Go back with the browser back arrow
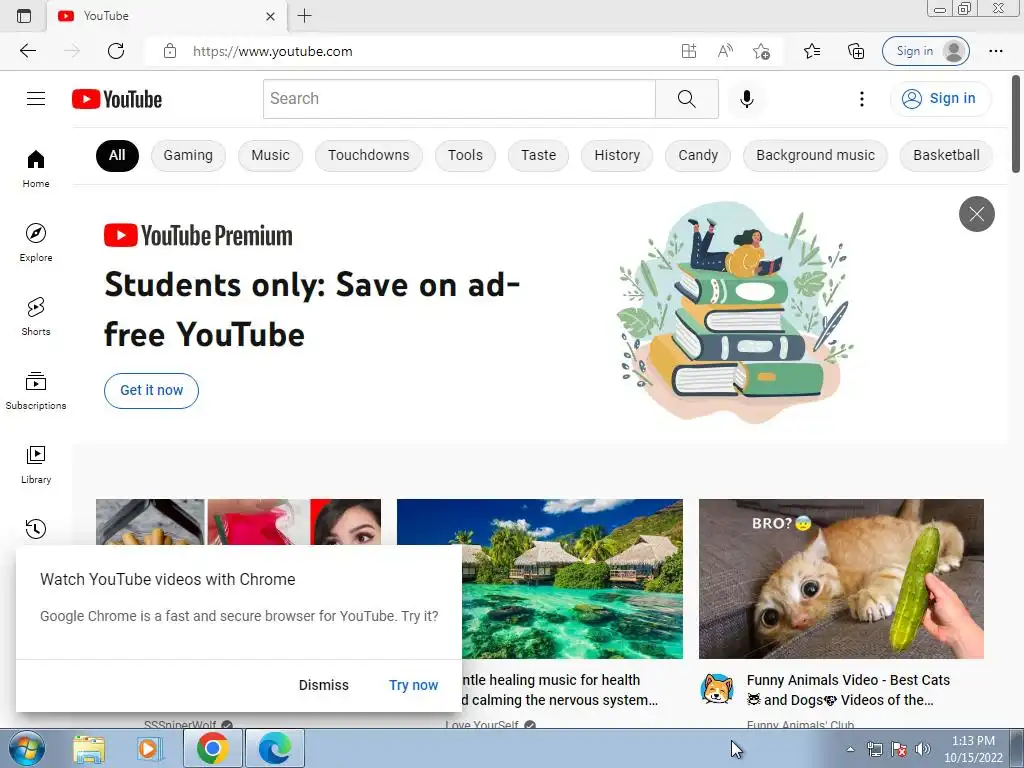Screen dimensions: 1024x768 tap(28, 51)
